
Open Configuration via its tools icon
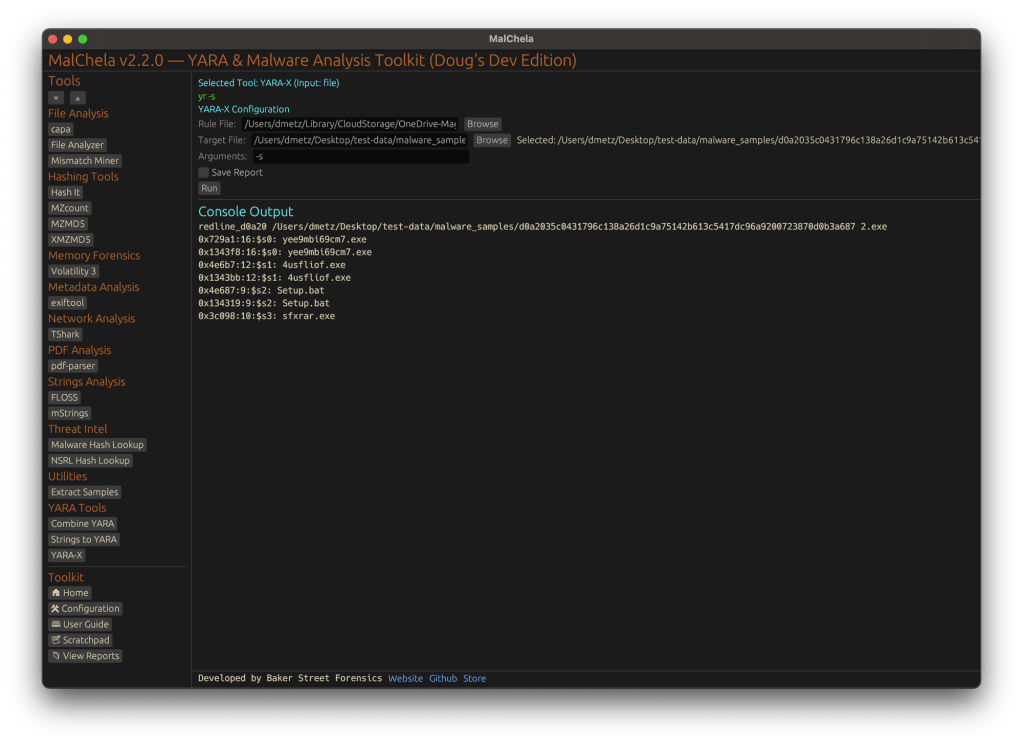pos(56,609)
